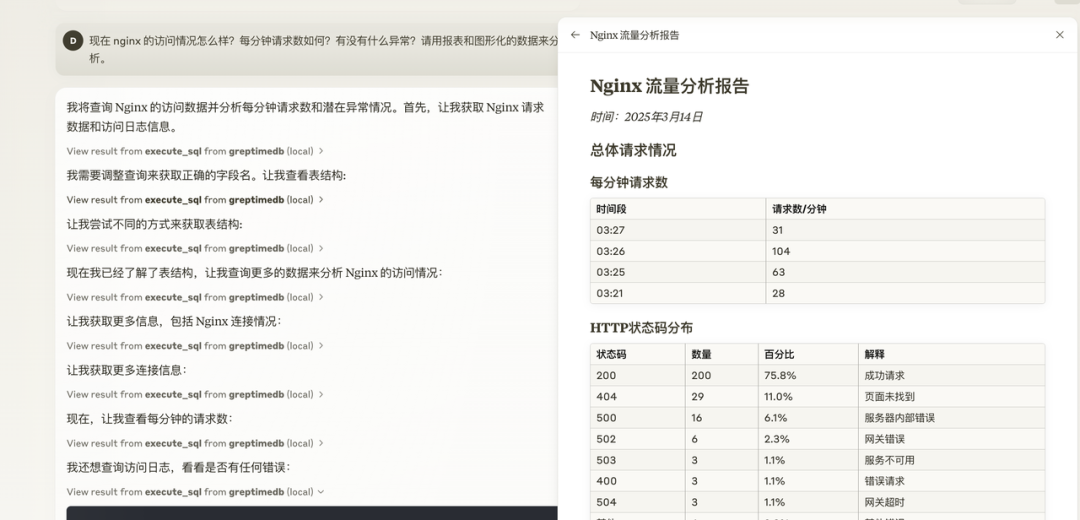The height and width of the screenshot is (520, 1080).
Task: Select the '400' status code cell
Action: point(638,481)
